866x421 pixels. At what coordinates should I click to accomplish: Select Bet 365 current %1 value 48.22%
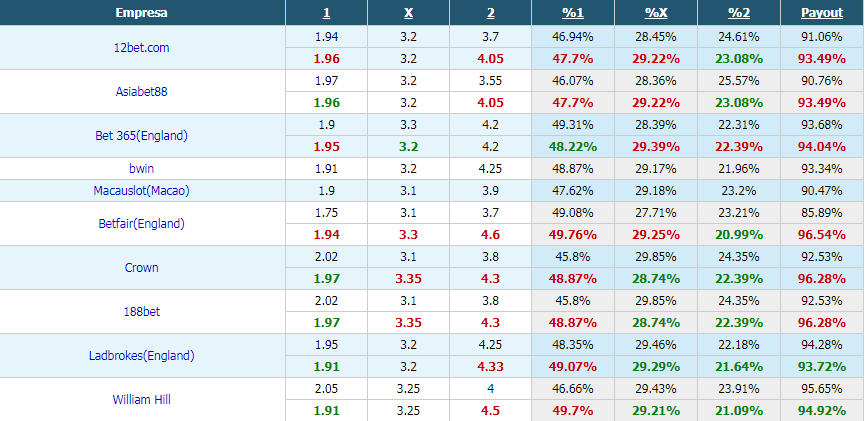pos(573,147)
